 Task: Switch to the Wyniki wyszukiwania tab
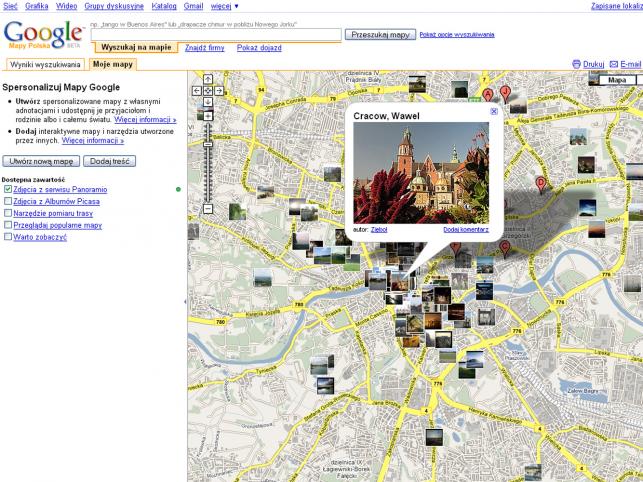tap(45, 64)
